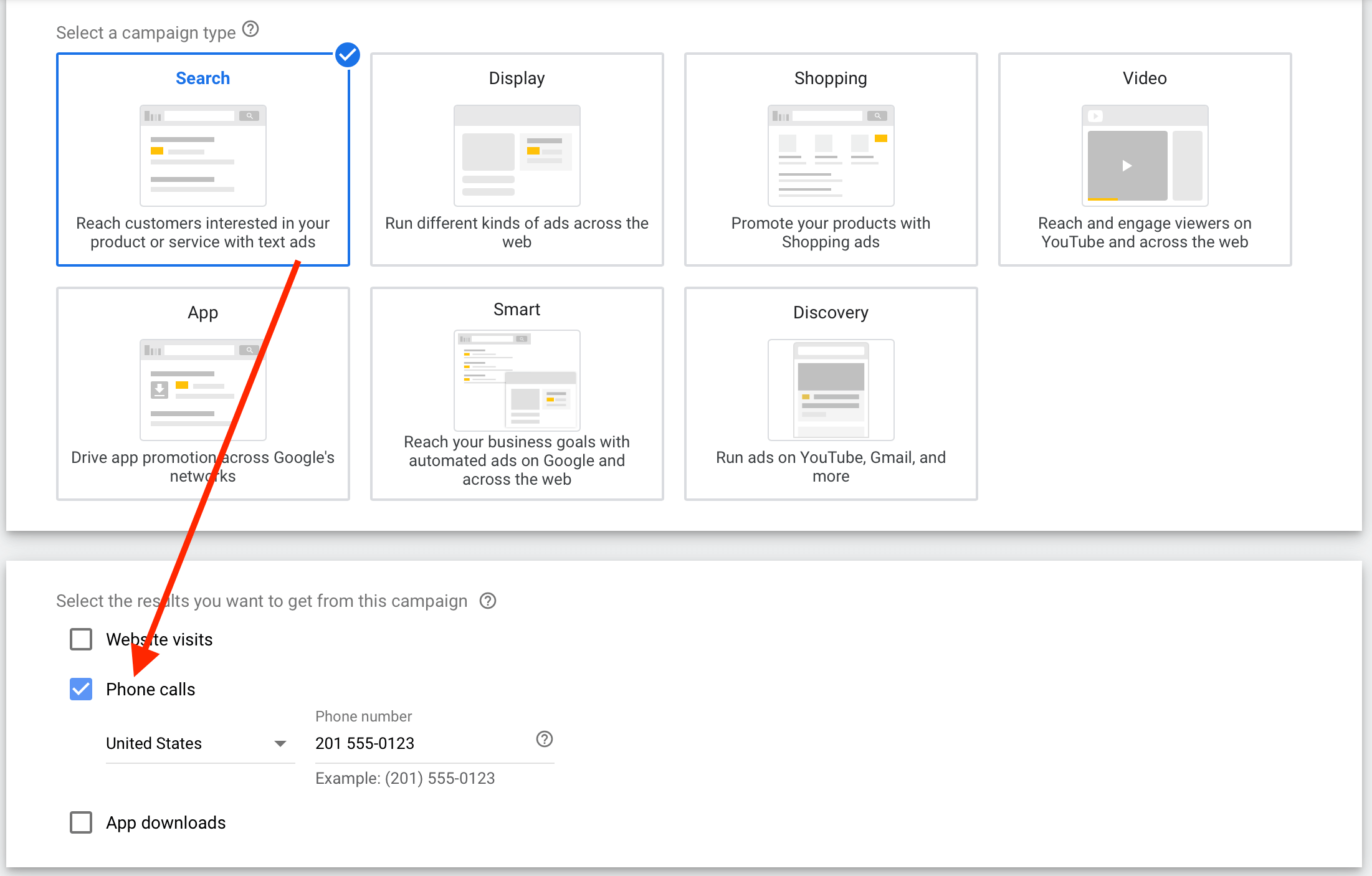This screenshot has width=1372, height=876.
Task: Select the Search campaign type card
Action: coord(203,159)
